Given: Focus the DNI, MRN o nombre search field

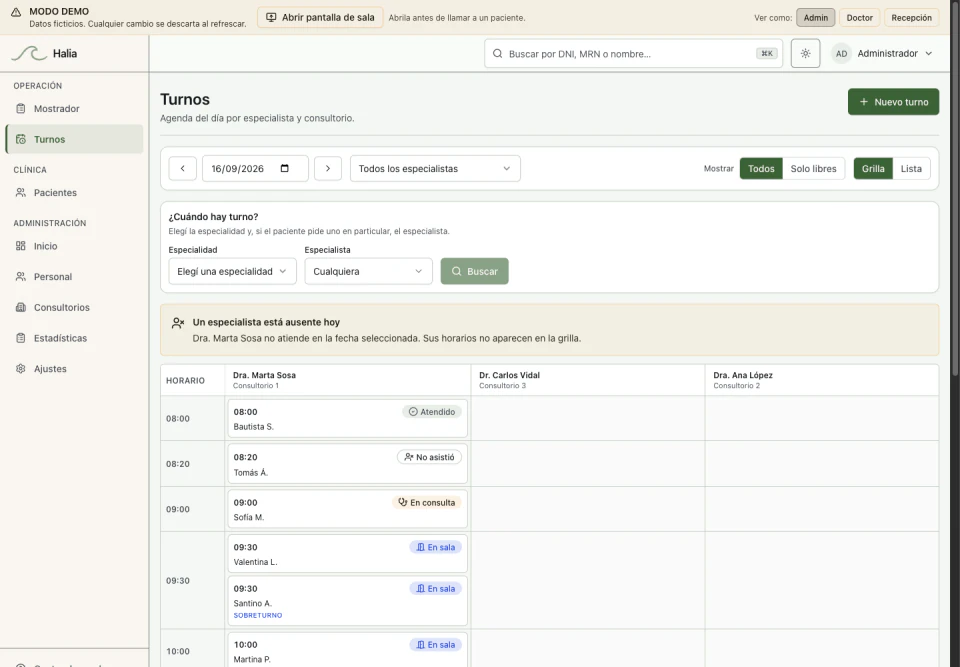Looking at the screenshot, I should (x=633, y=53).
